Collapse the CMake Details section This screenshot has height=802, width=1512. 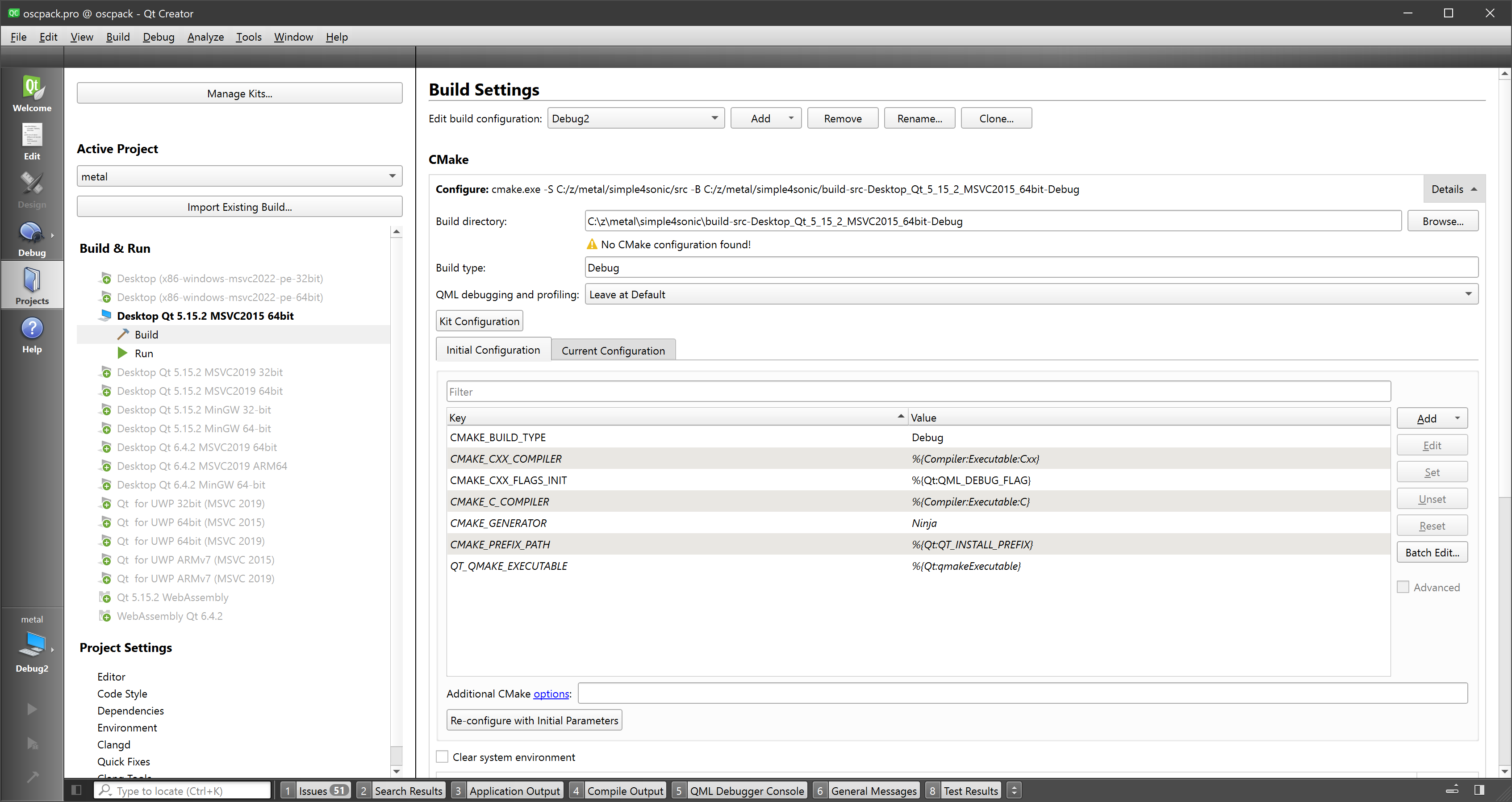[1454, 189]
